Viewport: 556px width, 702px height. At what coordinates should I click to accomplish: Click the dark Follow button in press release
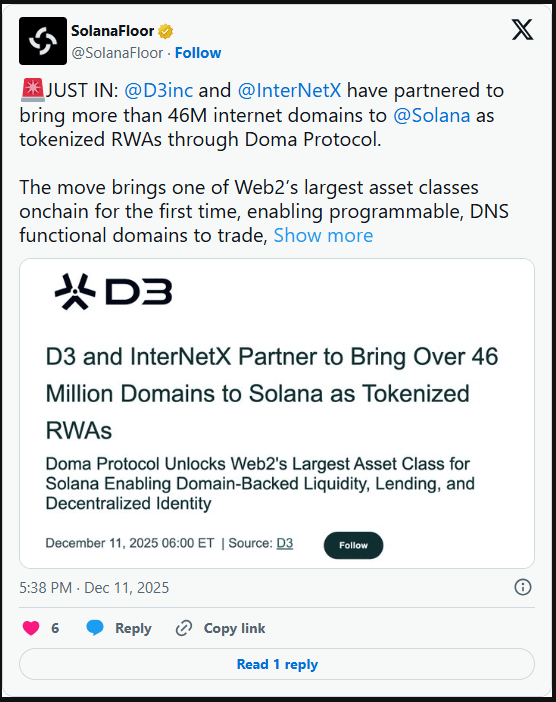pyautogui.click(x=353, y=545)
